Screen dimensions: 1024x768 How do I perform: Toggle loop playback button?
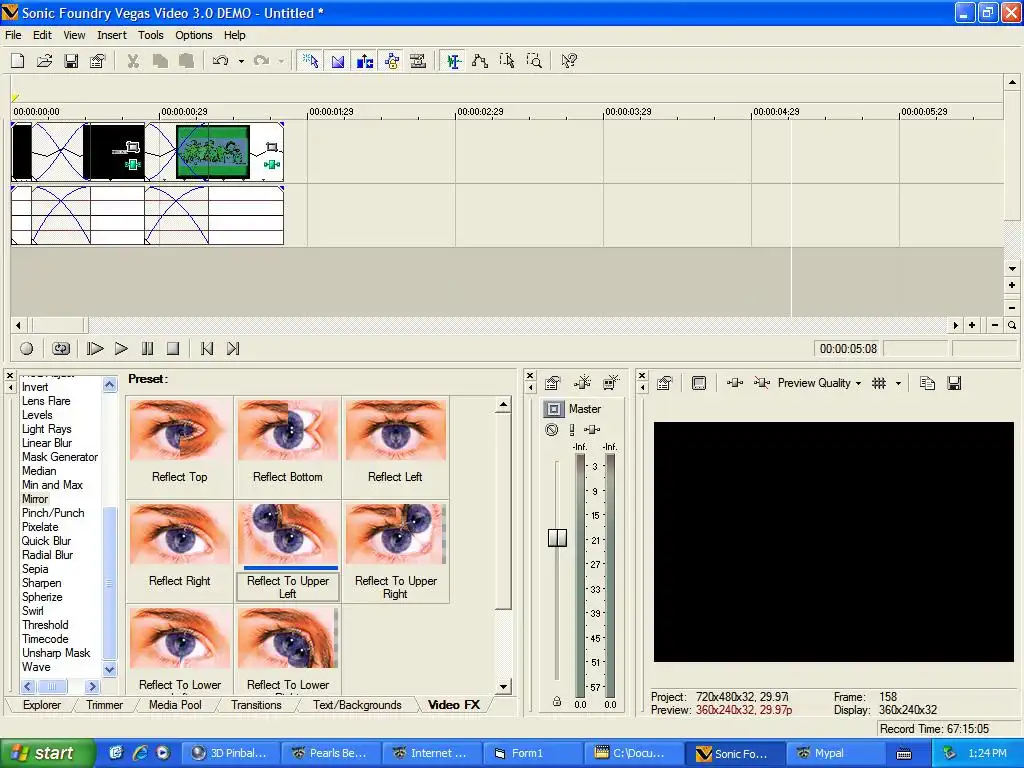click(61, 349)
